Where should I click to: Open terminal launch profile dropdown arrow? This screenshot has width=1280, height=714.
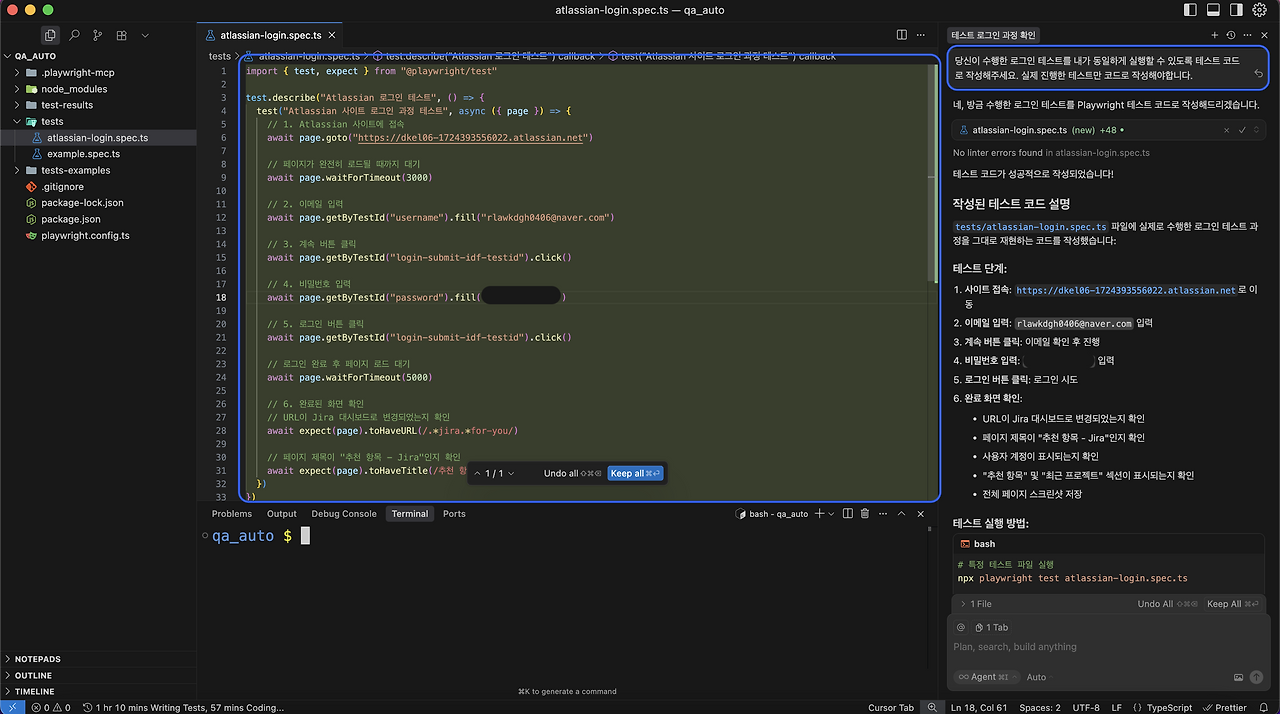[x=831, y=514]
